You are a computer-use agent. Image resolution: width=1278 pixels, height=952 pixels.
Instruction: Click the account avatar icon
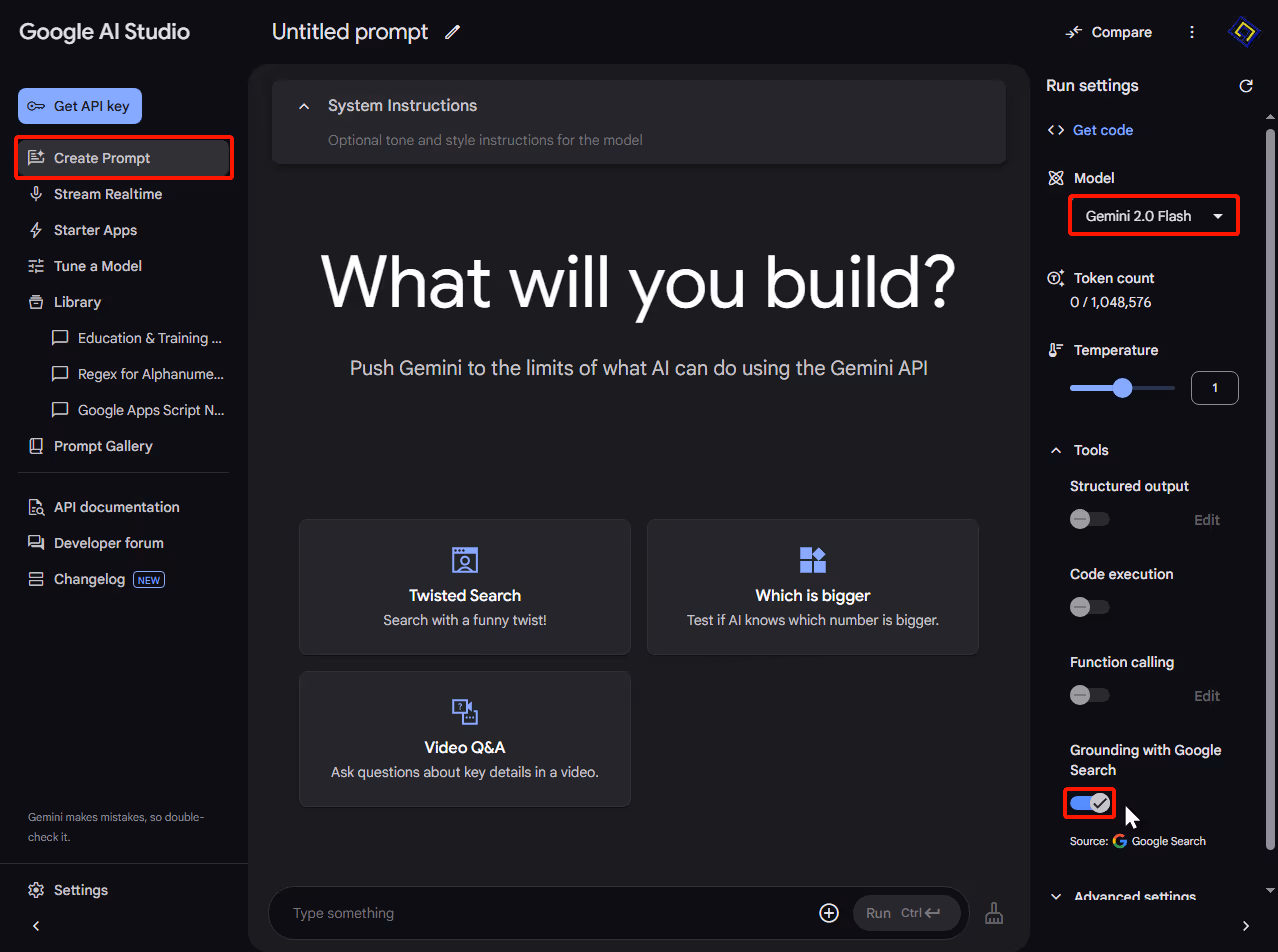pos(1244,32)
